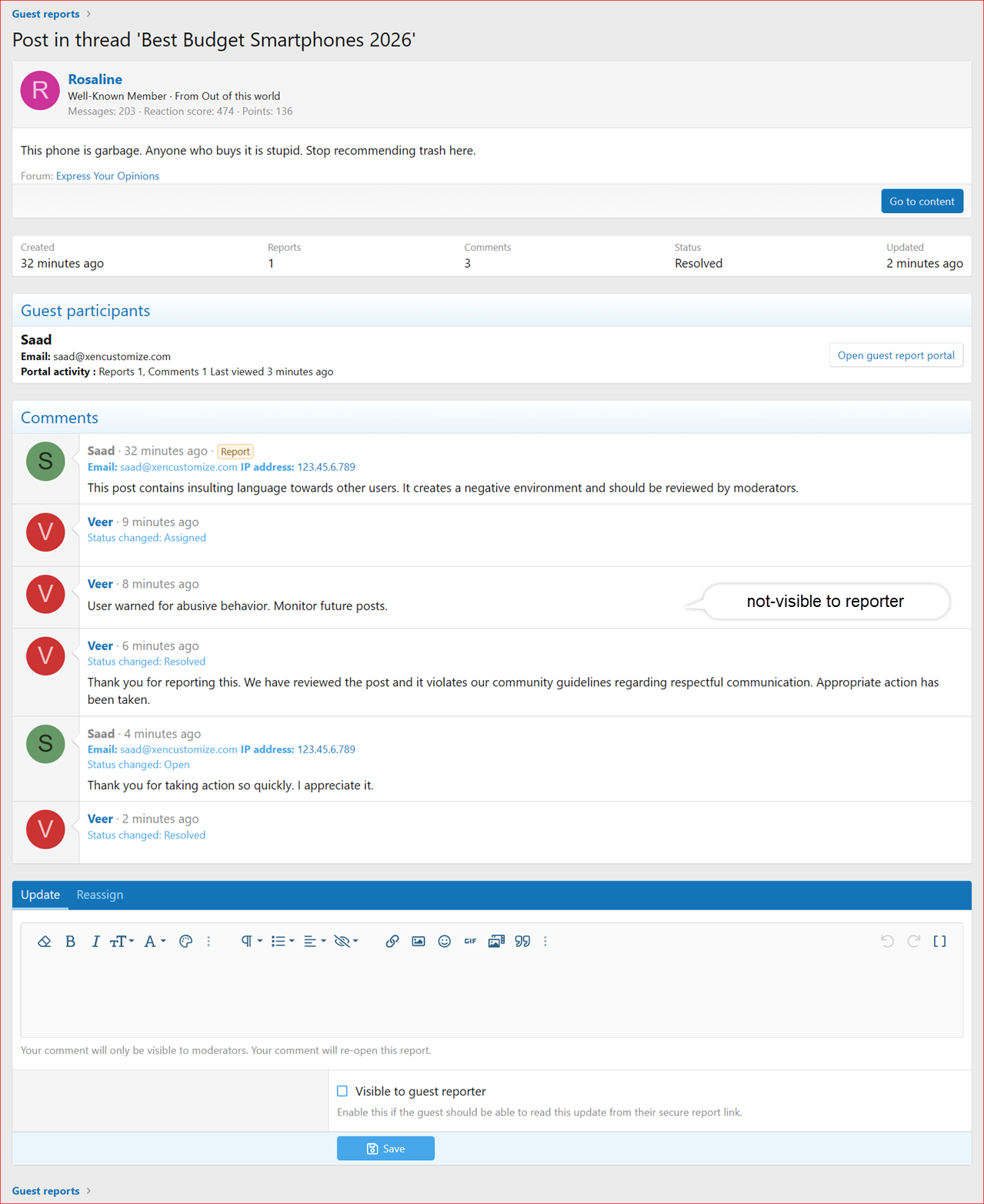This screenshot has width=984, height=1204.
Task: Click the redo arrow in editor
Action: pyautogui.click(x=913, y=941)
